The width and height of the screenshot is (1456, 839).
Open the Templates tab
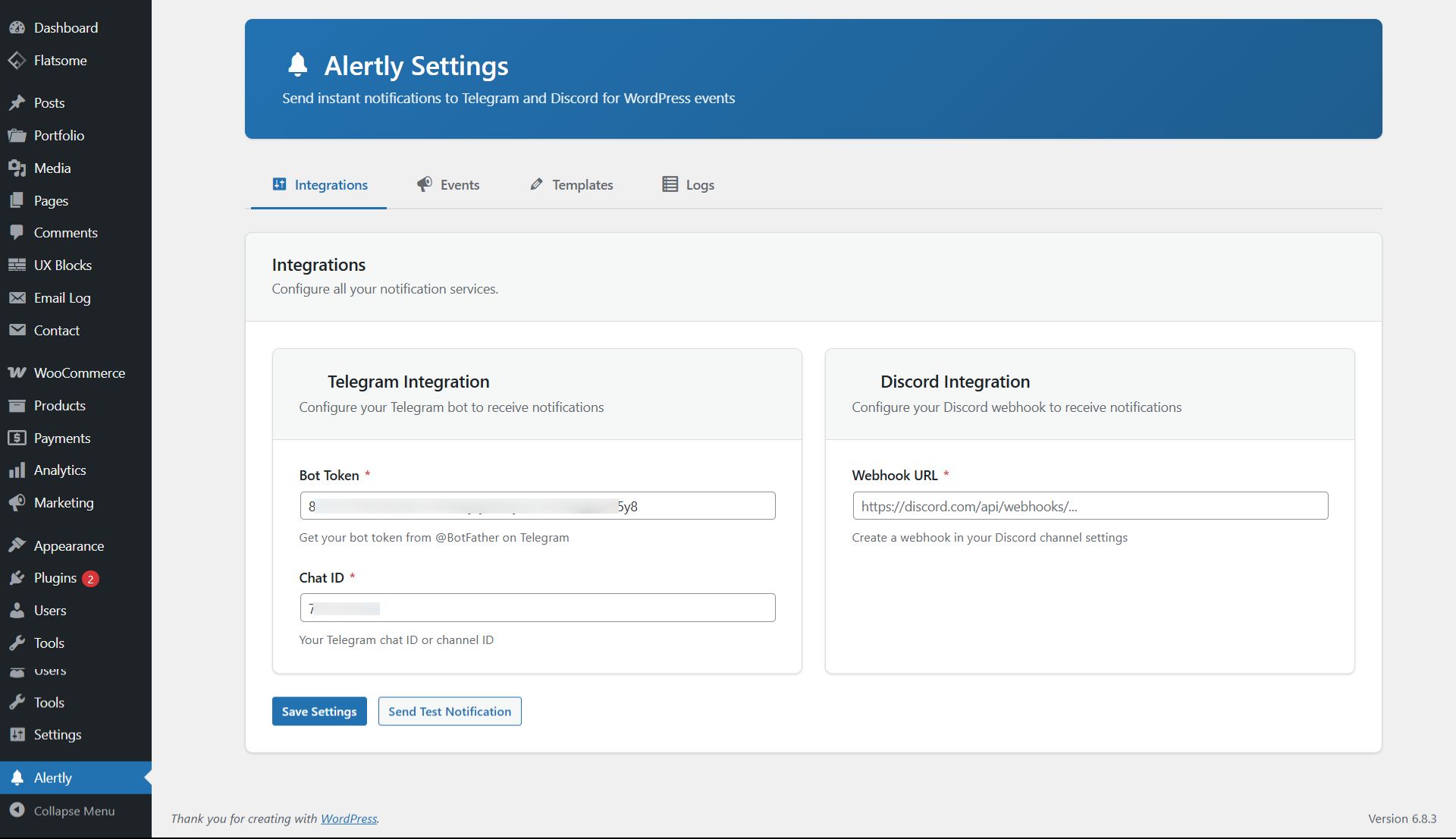coord(572,185)
